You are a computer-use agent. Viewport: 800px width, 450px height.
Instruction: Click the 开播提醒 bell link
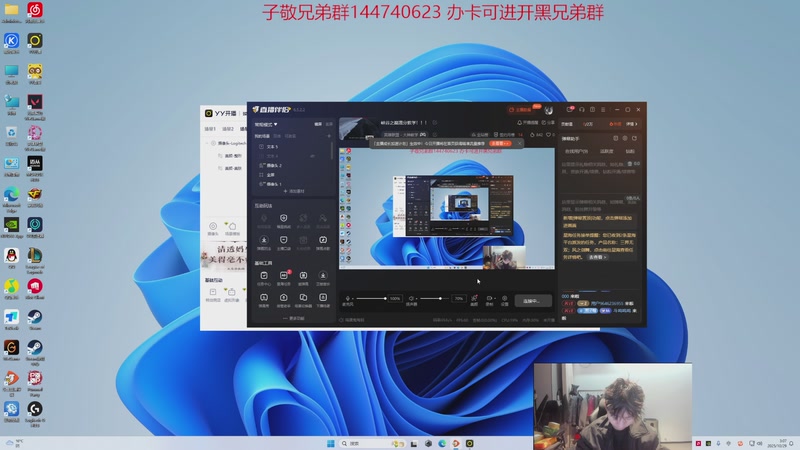pos(528,123)
